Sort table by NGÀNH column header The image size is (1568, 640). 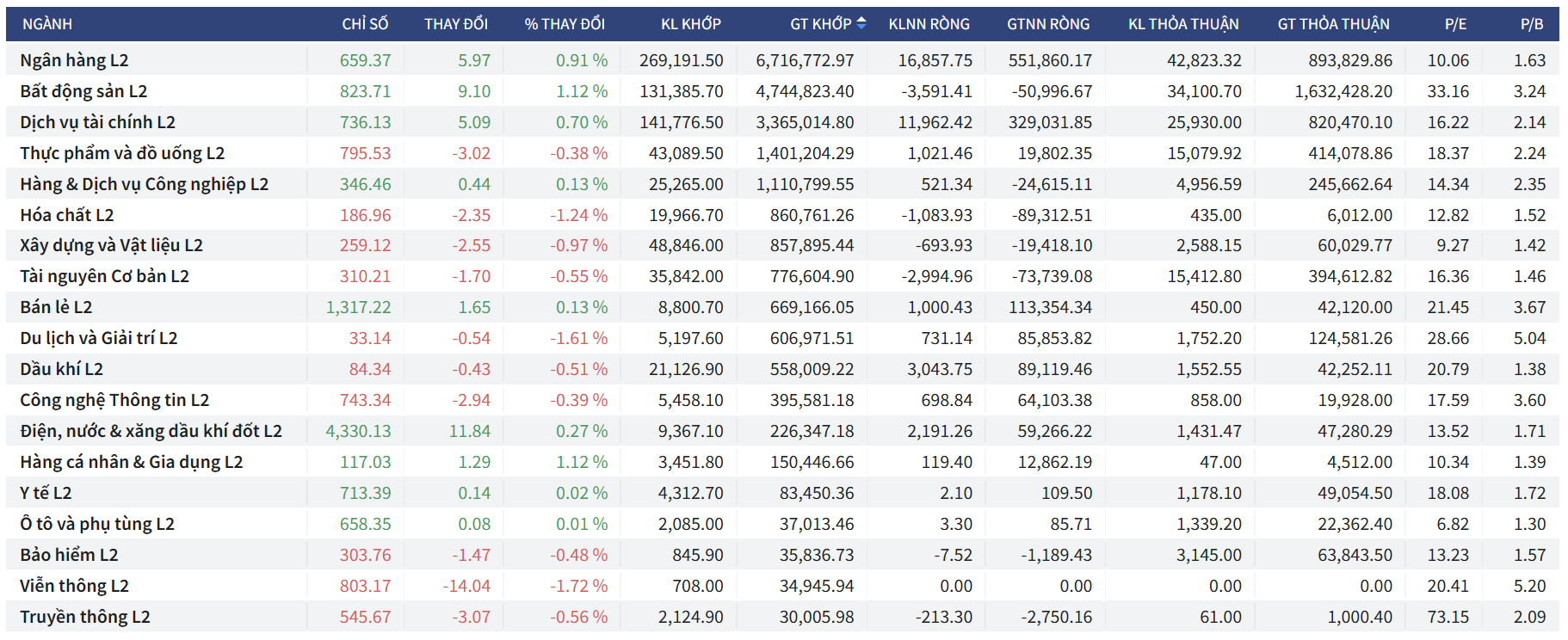click(x=47, y=24)
